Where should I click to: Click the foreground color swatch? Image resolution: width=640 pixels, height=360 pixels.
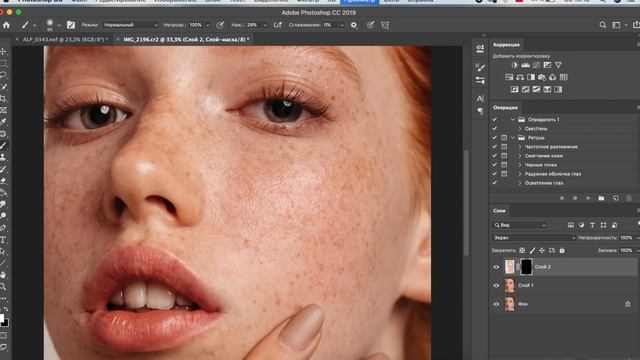click(x=1, y=318)
